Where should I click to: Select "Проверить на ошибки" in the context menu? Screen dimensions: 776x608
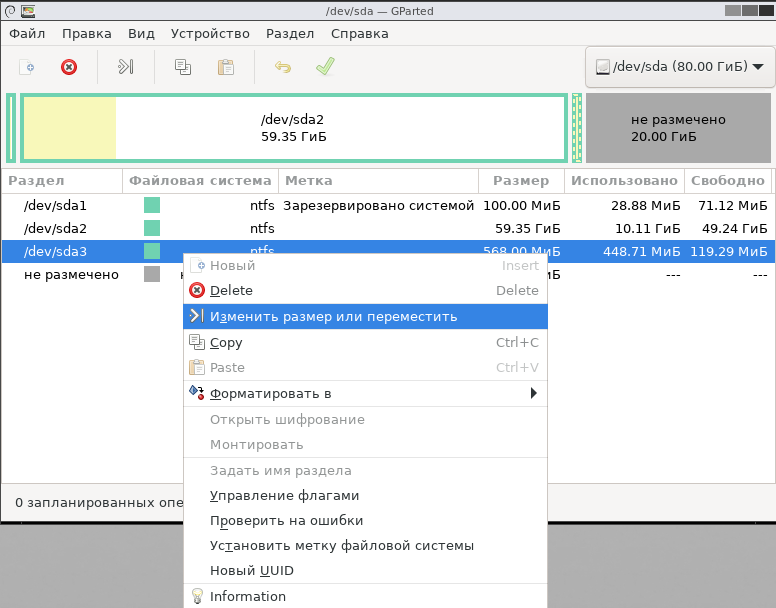[286, 521]
